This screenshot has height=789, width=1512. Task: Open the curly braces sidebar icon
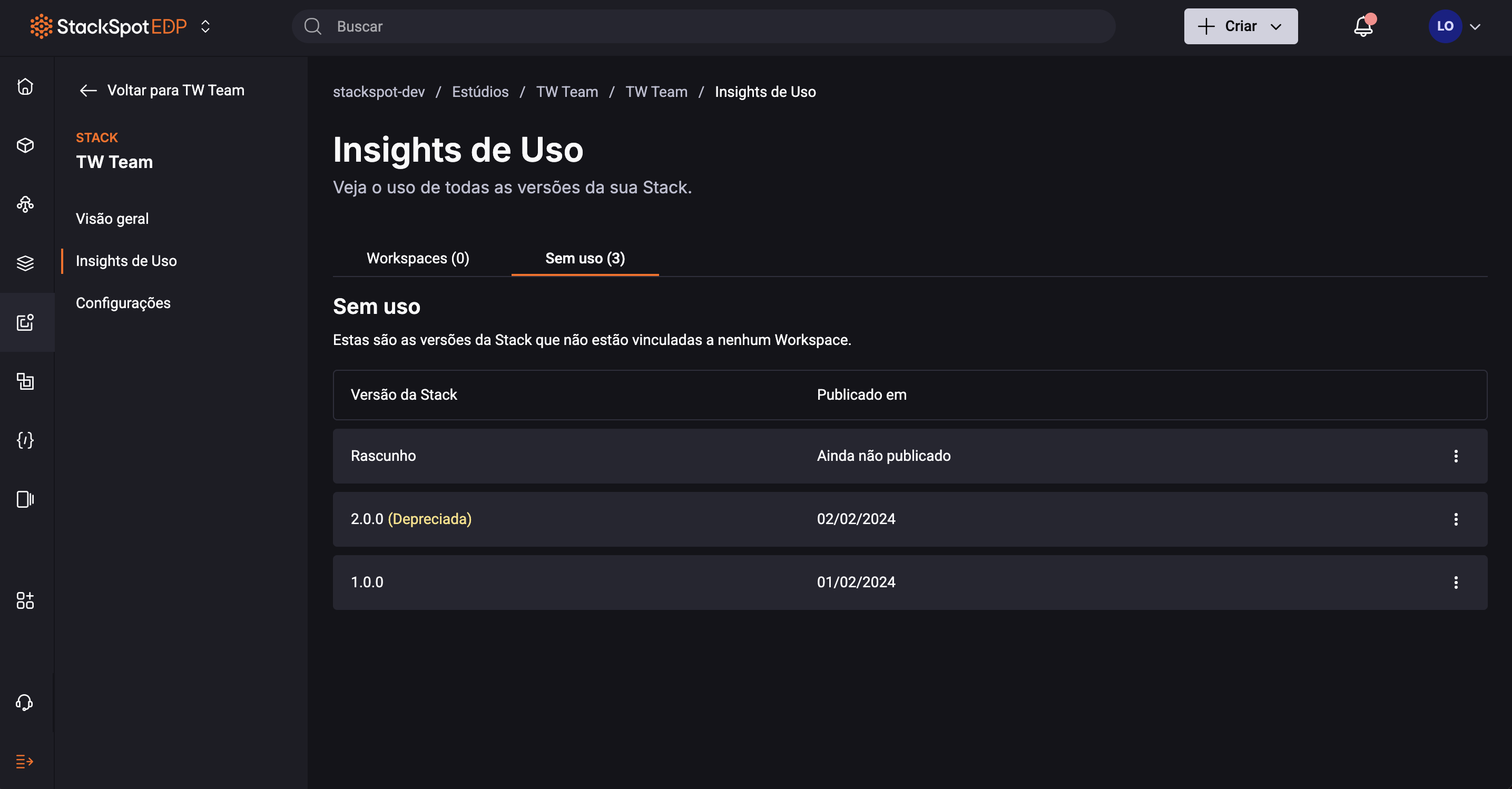[x=25, y=440]
